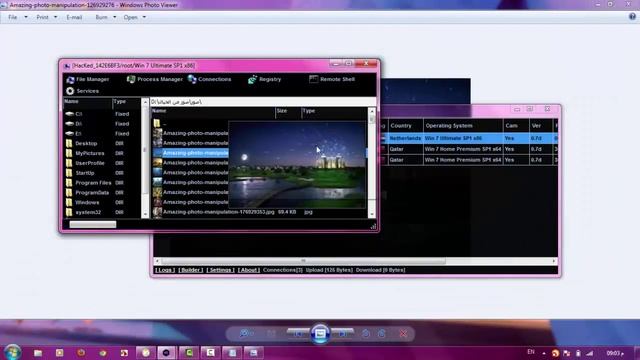This screenshot has width=640, height=360.
Task: Open the [Logs] link
Action: click(x=165, y=270)
